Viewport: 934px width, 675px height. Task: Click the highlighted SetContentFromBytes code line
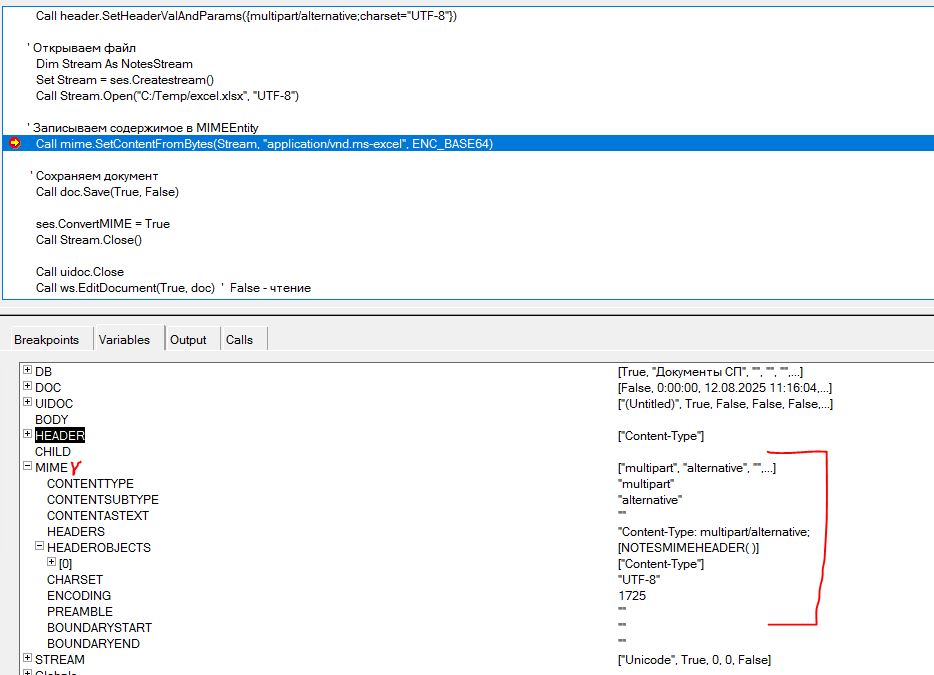[x=264, y=144]
